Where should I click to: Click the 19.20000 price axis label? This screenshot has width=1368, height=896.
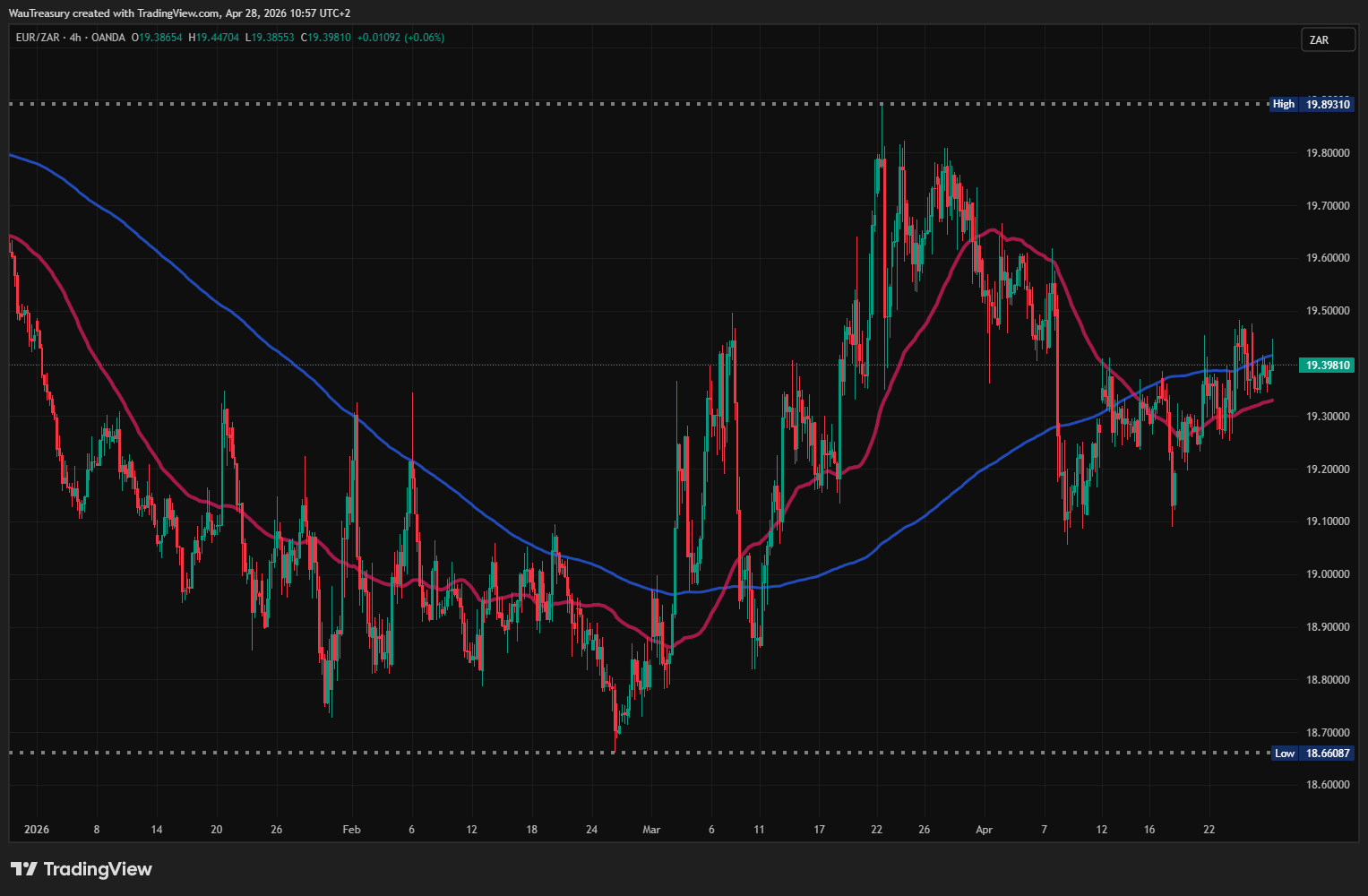(1328, 470)
